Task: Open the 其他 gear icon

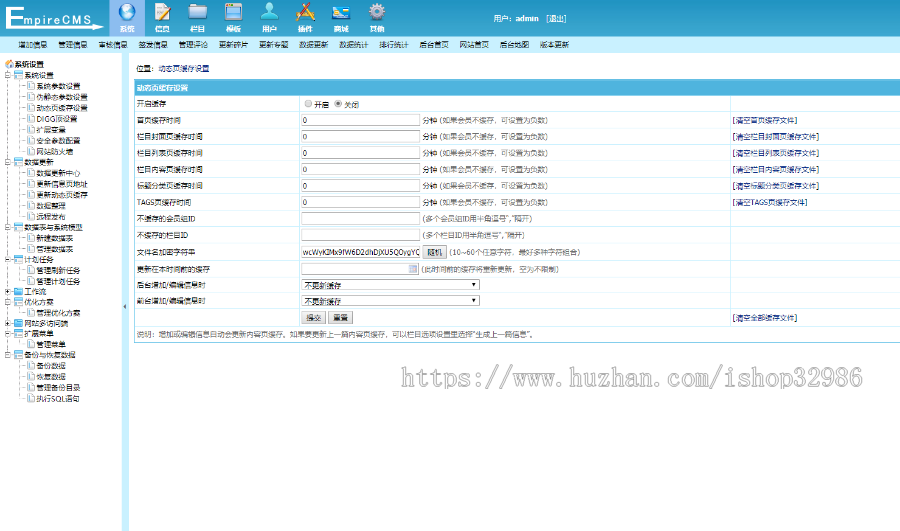Action: point(377,13)
